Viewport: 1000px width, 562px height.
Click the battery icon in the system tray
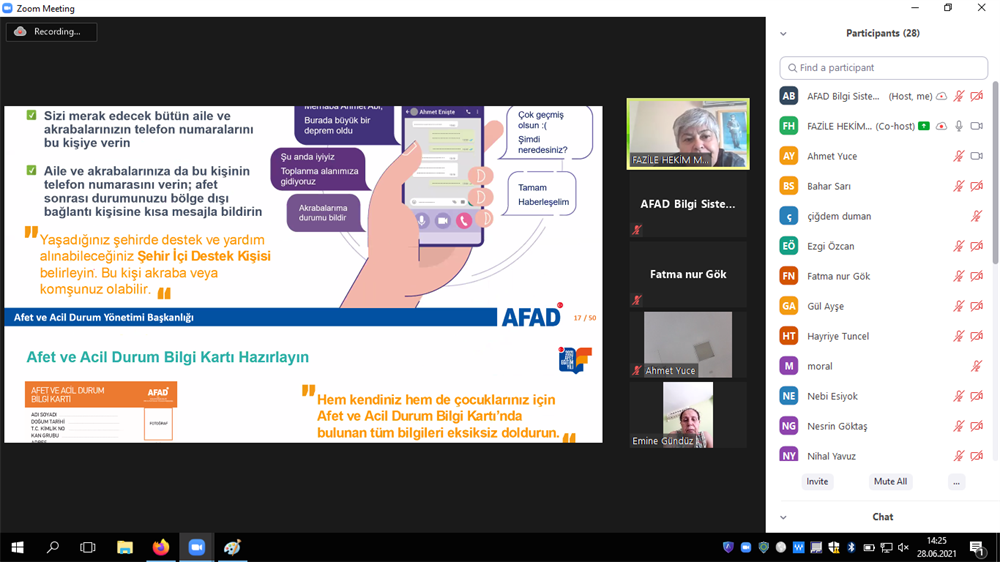pos(869,547)
